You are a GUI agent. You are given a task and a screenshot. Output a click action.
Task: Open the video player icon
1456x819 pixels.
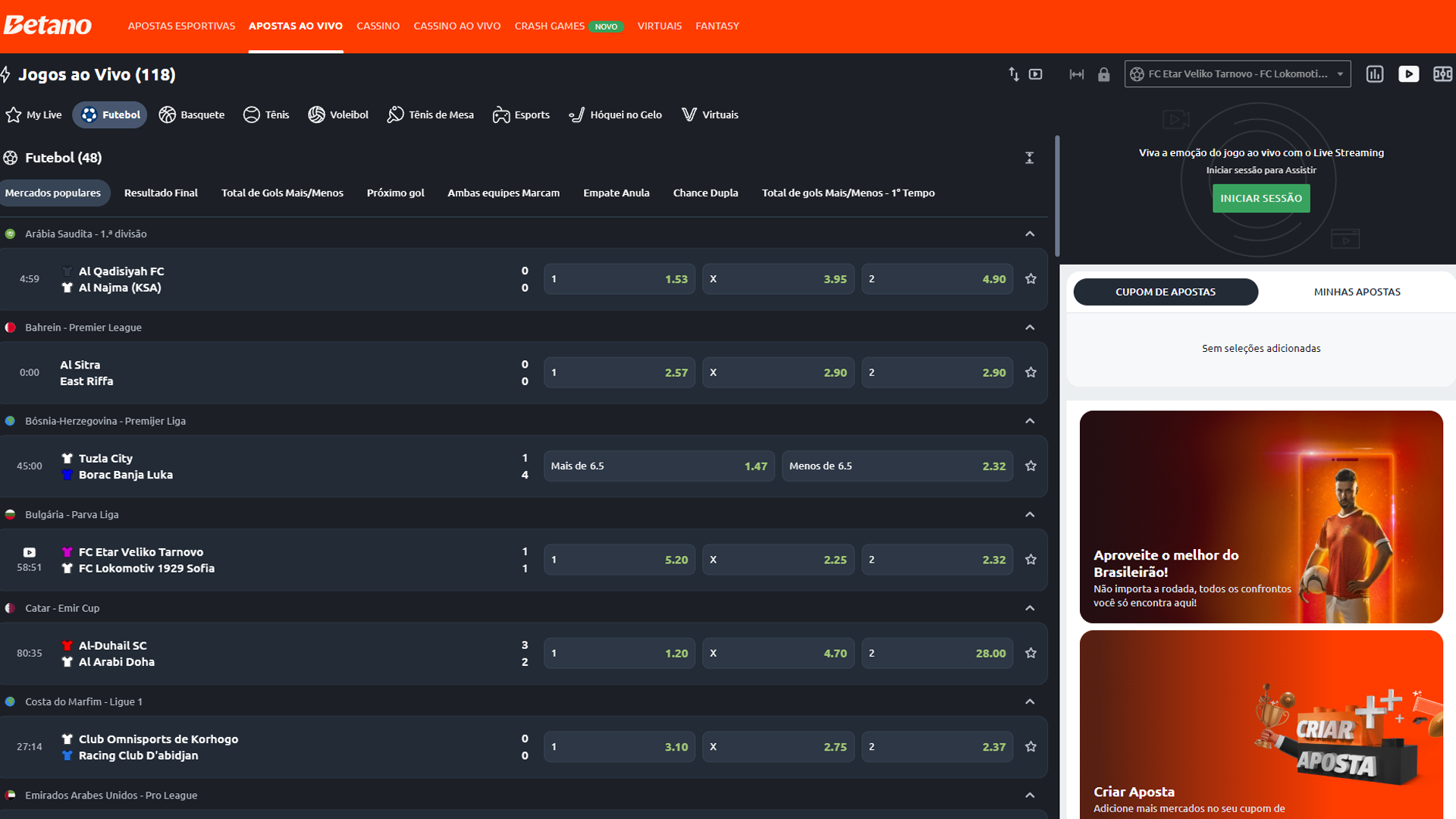coord(1408,74)
